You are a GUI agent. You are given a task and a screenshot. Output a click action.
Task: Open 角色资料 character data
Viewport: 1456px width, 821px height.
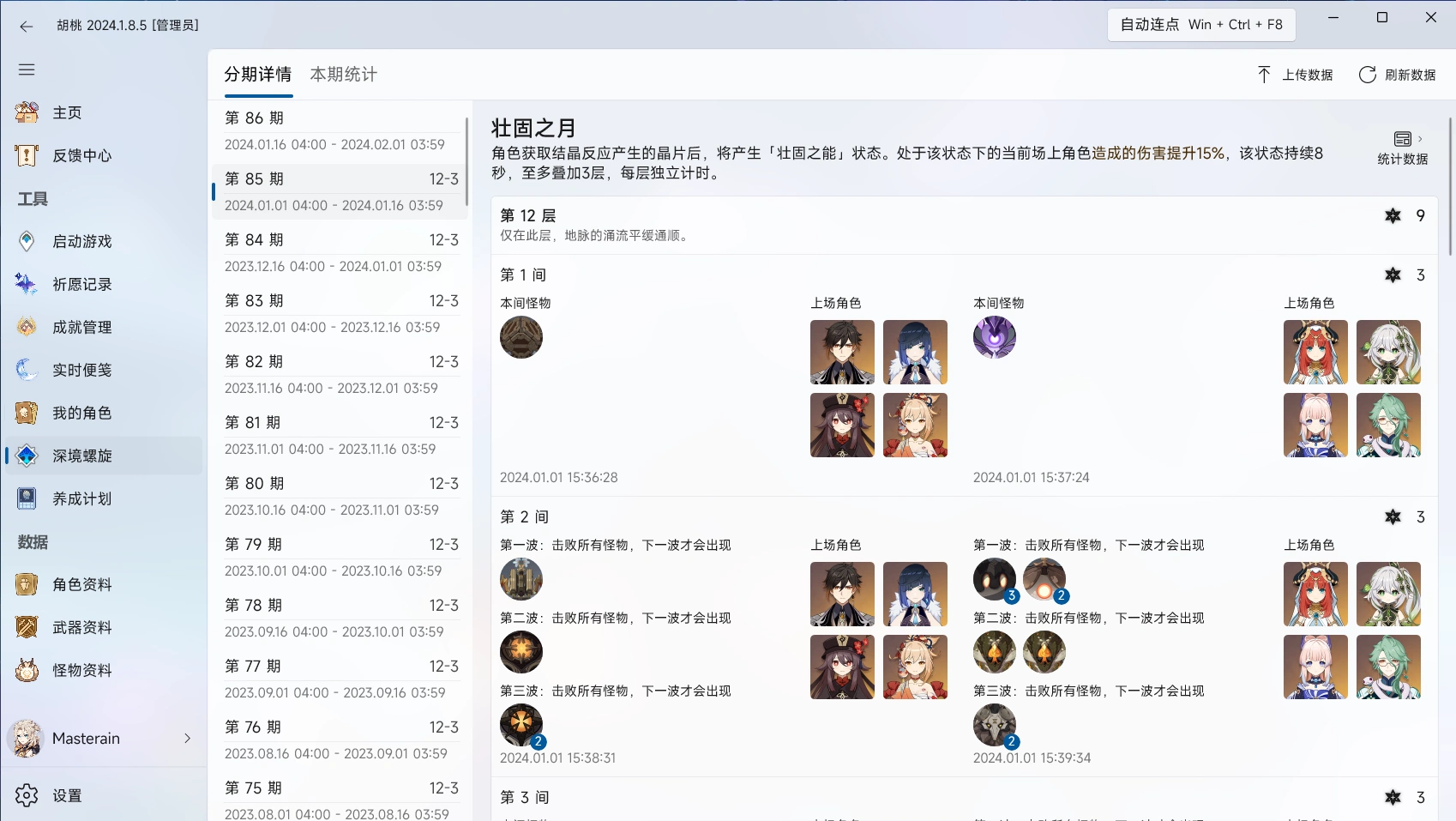pos(103,584)
